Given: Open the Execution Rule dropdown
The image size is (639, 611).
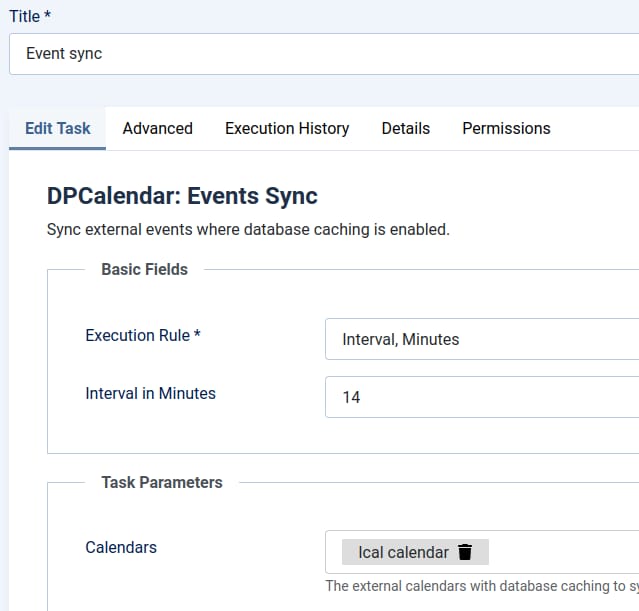Looking at the screenshot, I should click(481, 339).
